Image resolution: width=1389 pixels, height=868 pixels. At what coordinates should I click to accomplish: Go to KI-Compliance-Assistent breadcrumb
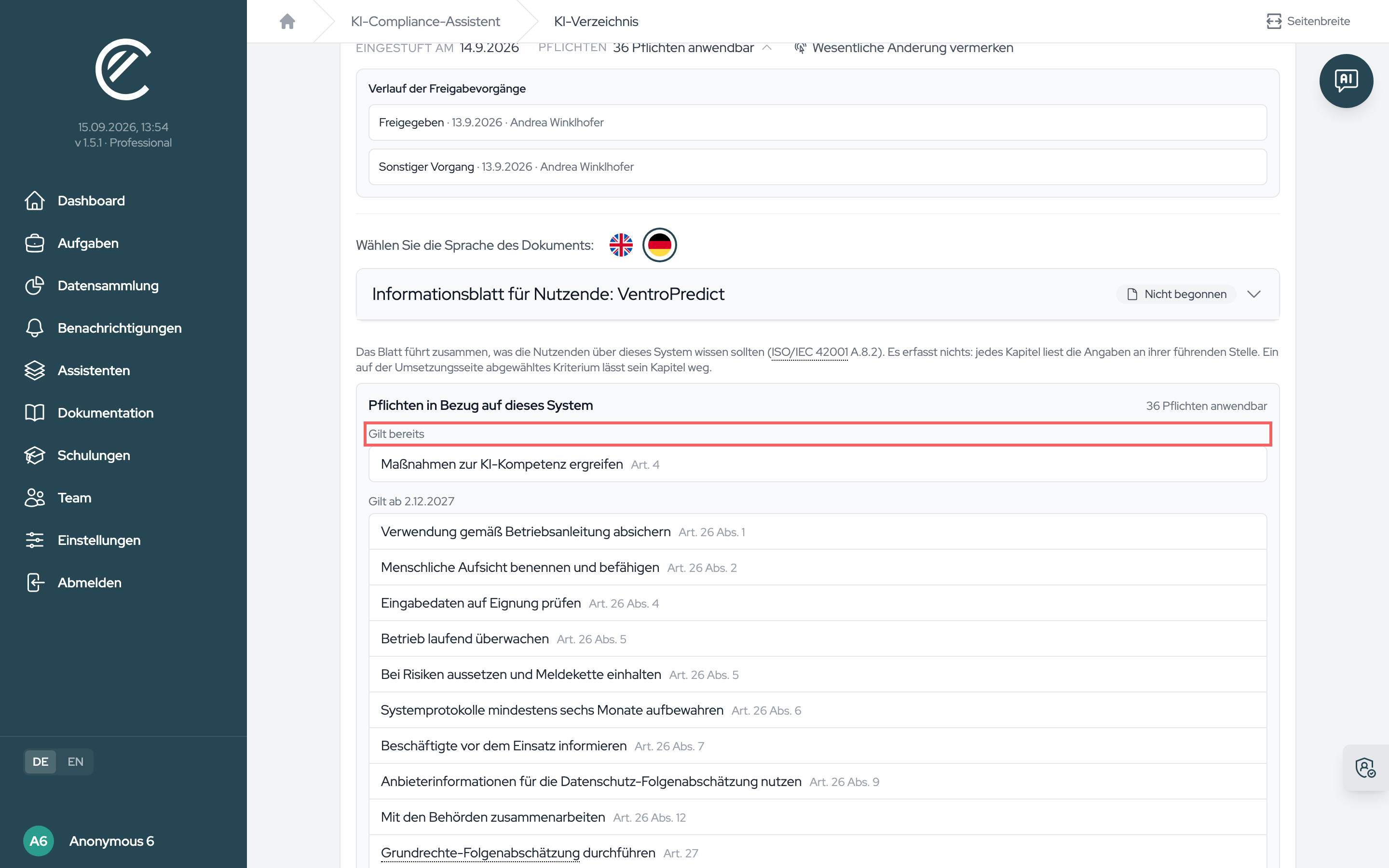point(425,21)
